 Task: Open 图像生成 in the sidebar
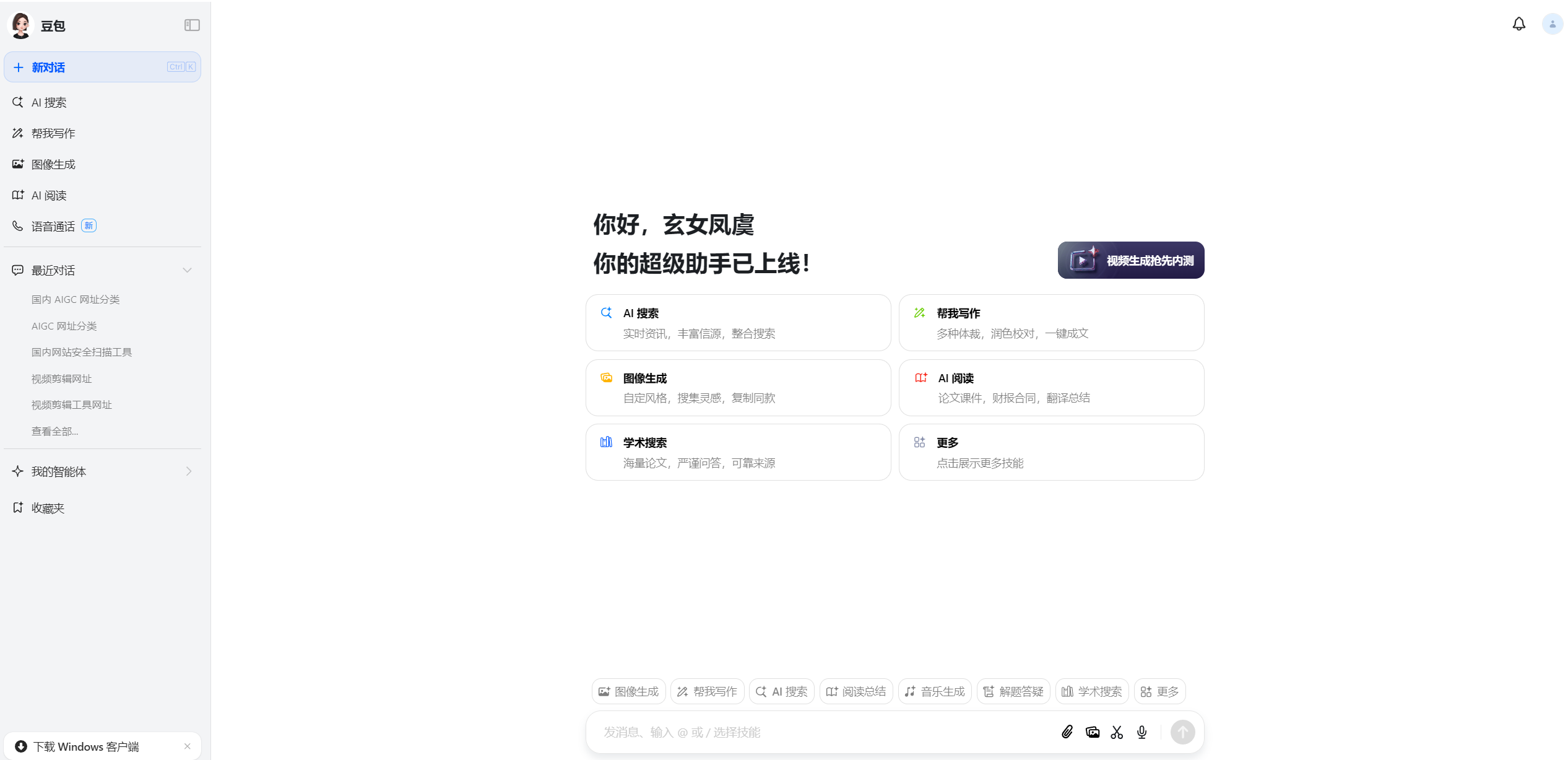[x=102, y=164]
